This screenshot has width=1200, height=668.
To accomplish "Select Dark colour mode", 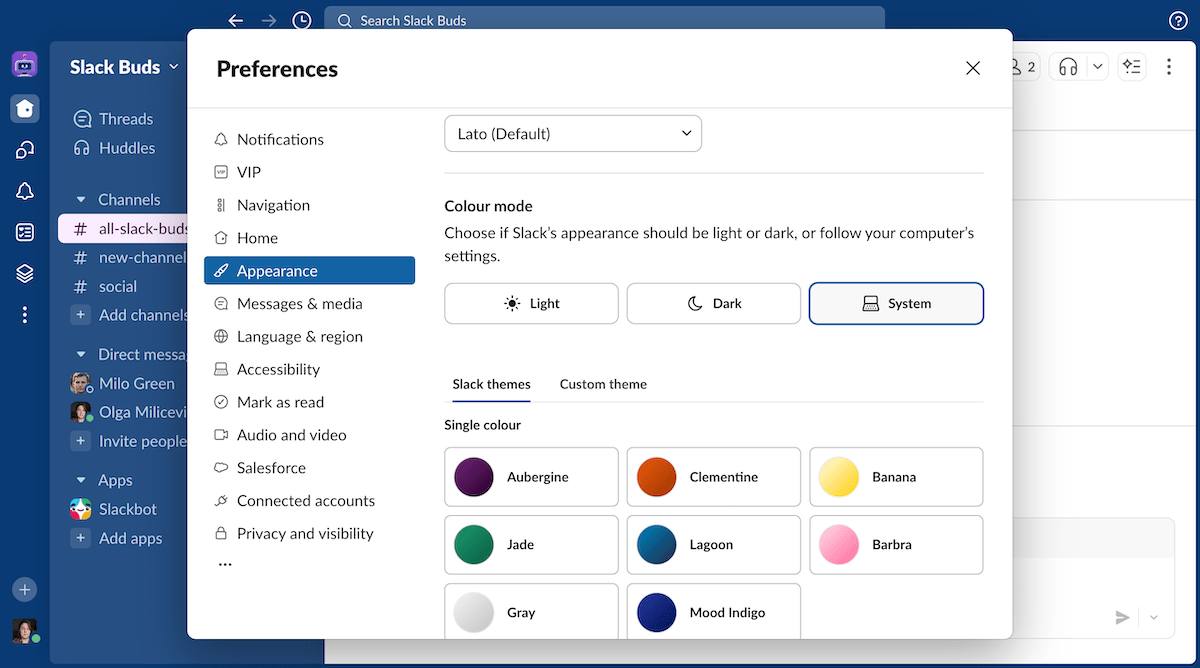I will click(714, 304).
